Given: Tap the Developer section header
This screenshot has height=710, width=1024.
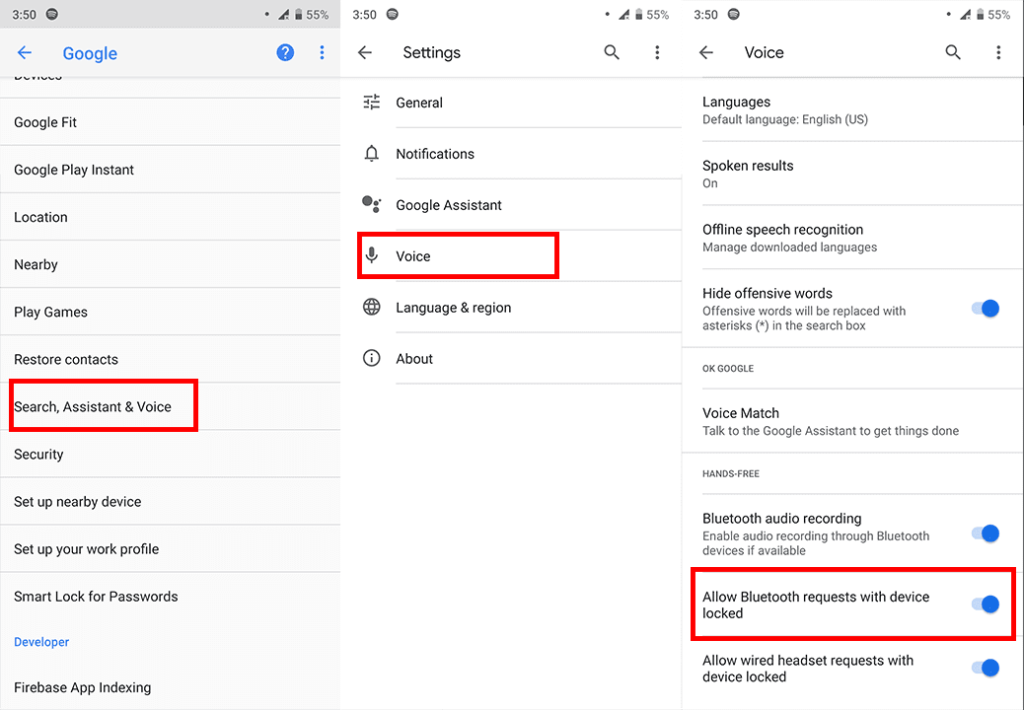Looking at the screenshot, I should pos(41,642).
